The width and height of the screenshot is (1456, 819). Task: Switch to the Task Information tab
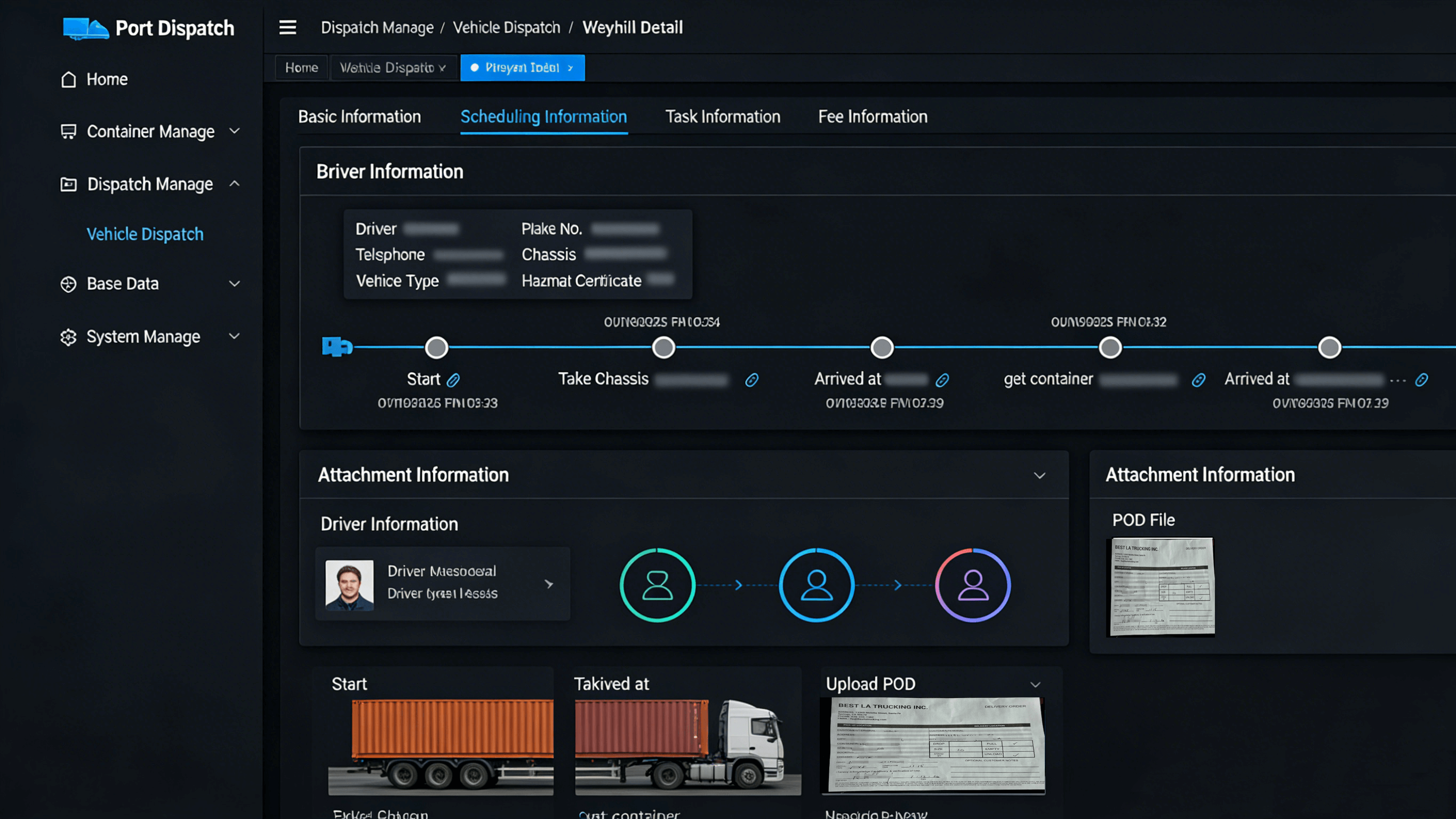pos(722,116)
